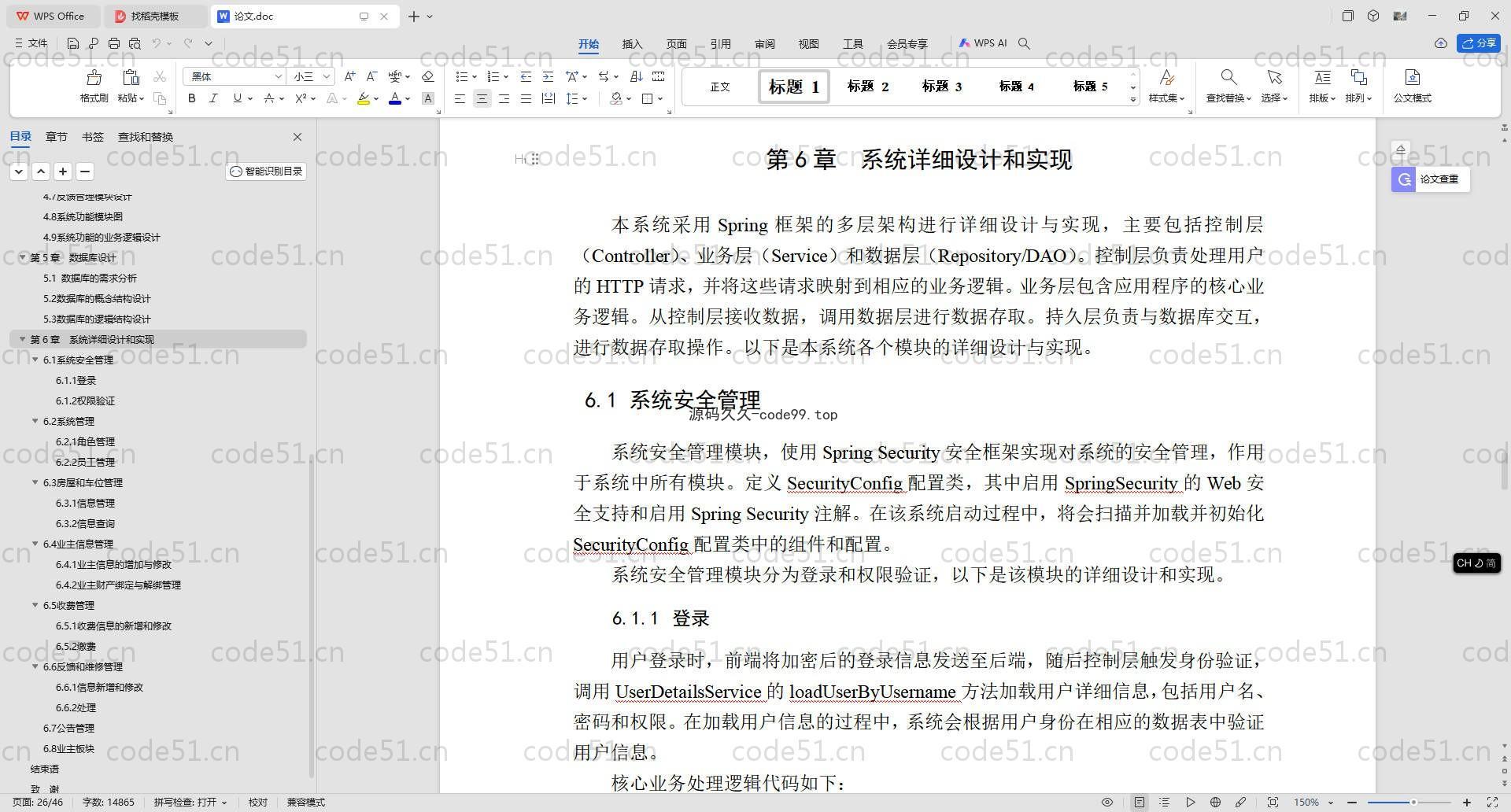Click the 论文查重 button

coord(1430,179)
